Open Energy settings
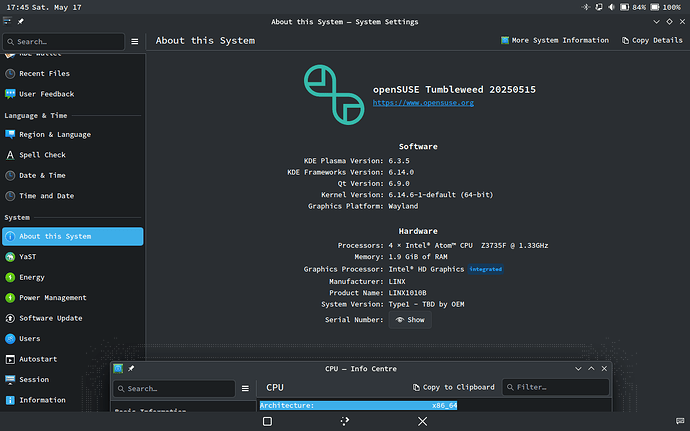The width and height of the screenshot is (690, 431). (73, 277)
